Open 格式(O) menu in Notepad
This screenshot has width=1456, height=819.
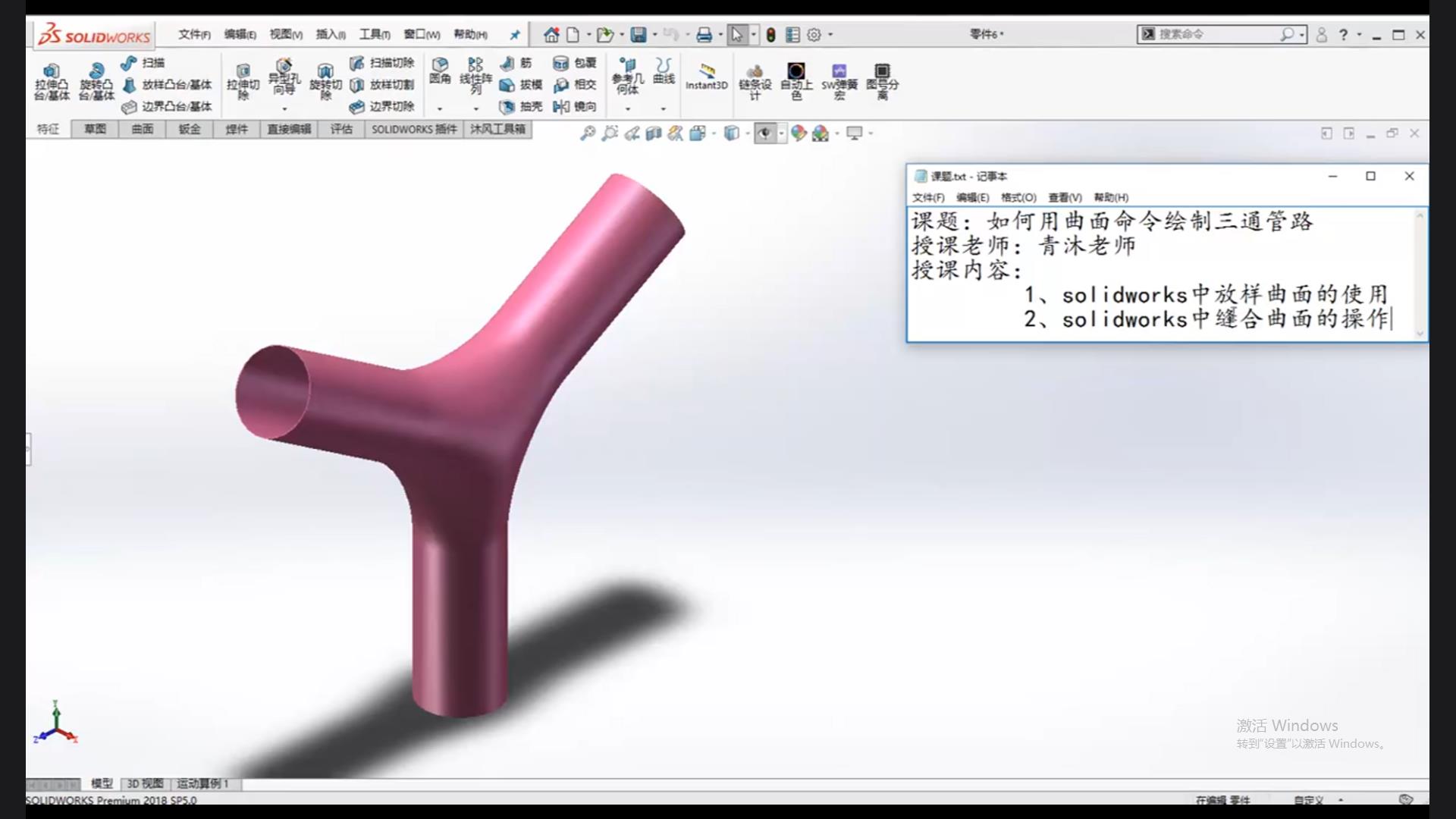tap(1018, 198)
